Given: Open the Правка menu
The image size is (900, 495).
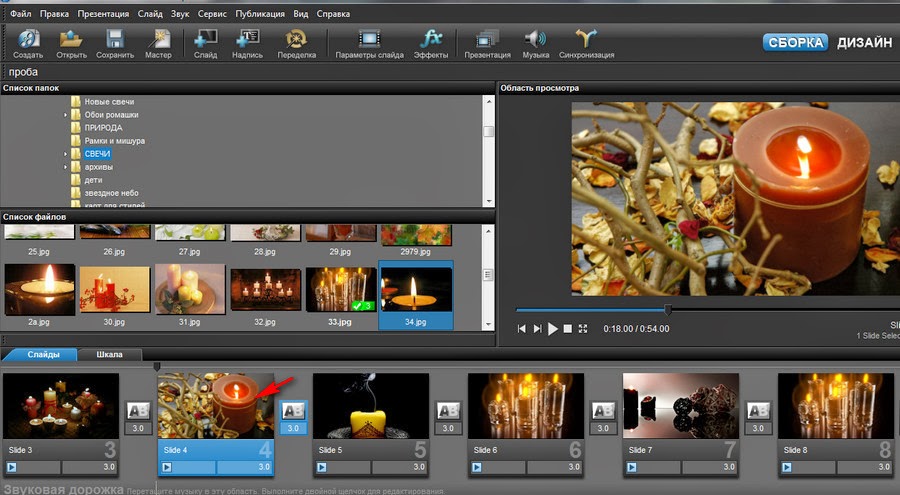Looking at the screenshot, I should point(55,14).
